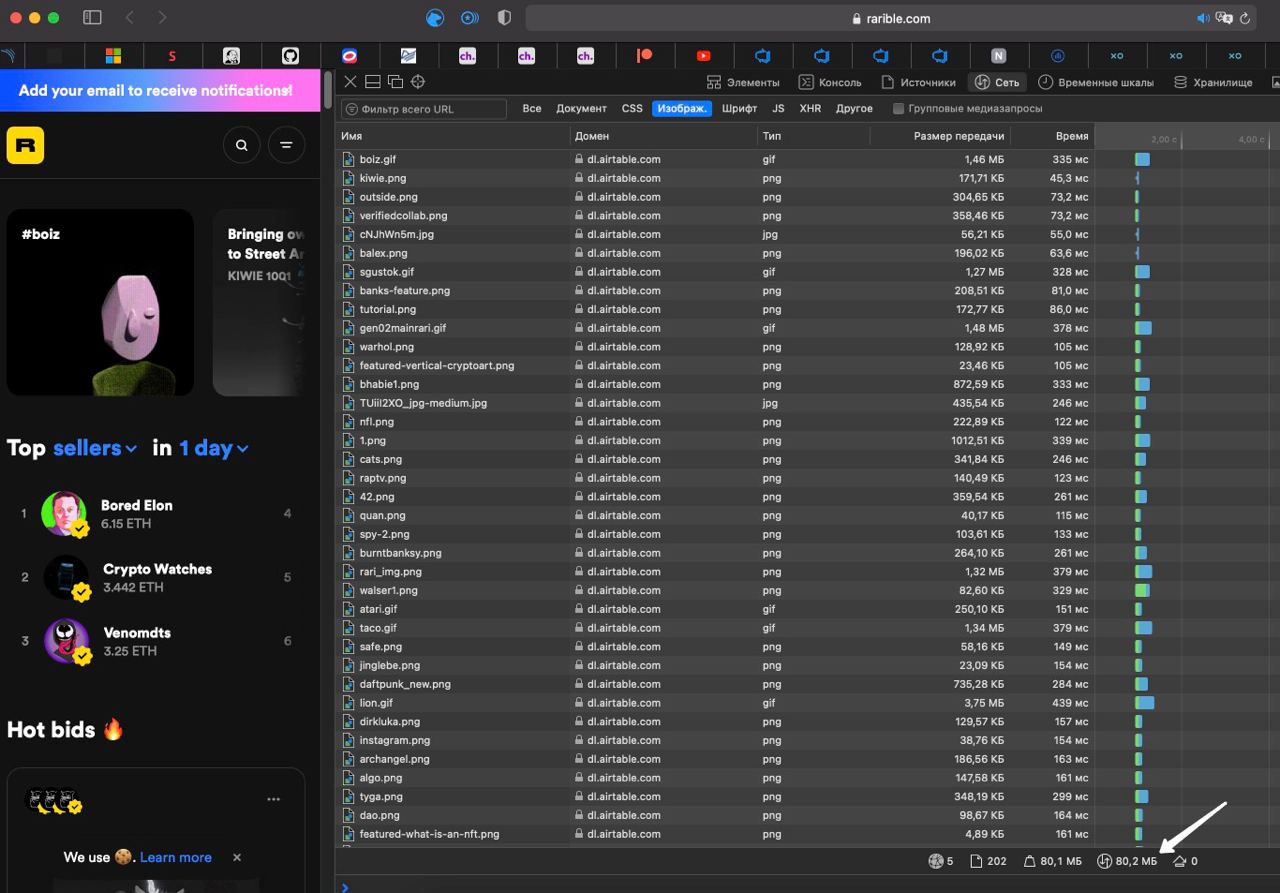The height and width of the screenshot is (893, 1280).
Task: Filter by Шрифт resource type
Action: click(x=739, y=108)
